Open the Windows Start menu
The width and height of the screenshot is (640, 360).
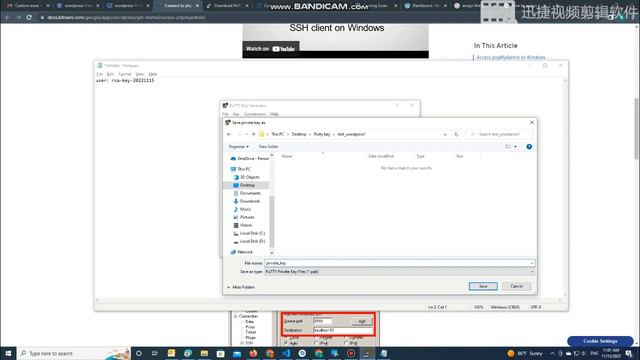click(x=8, y=353)
